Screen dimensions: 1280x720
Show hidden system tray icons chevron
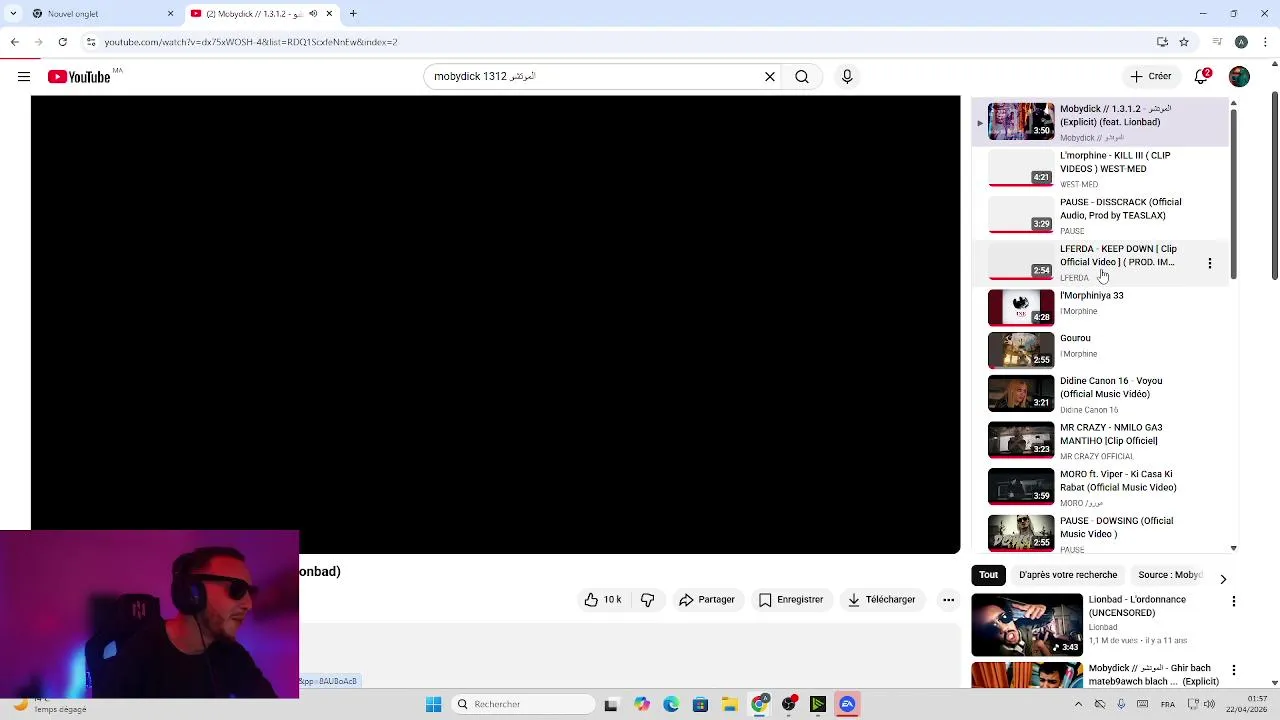pos(1078,705)
